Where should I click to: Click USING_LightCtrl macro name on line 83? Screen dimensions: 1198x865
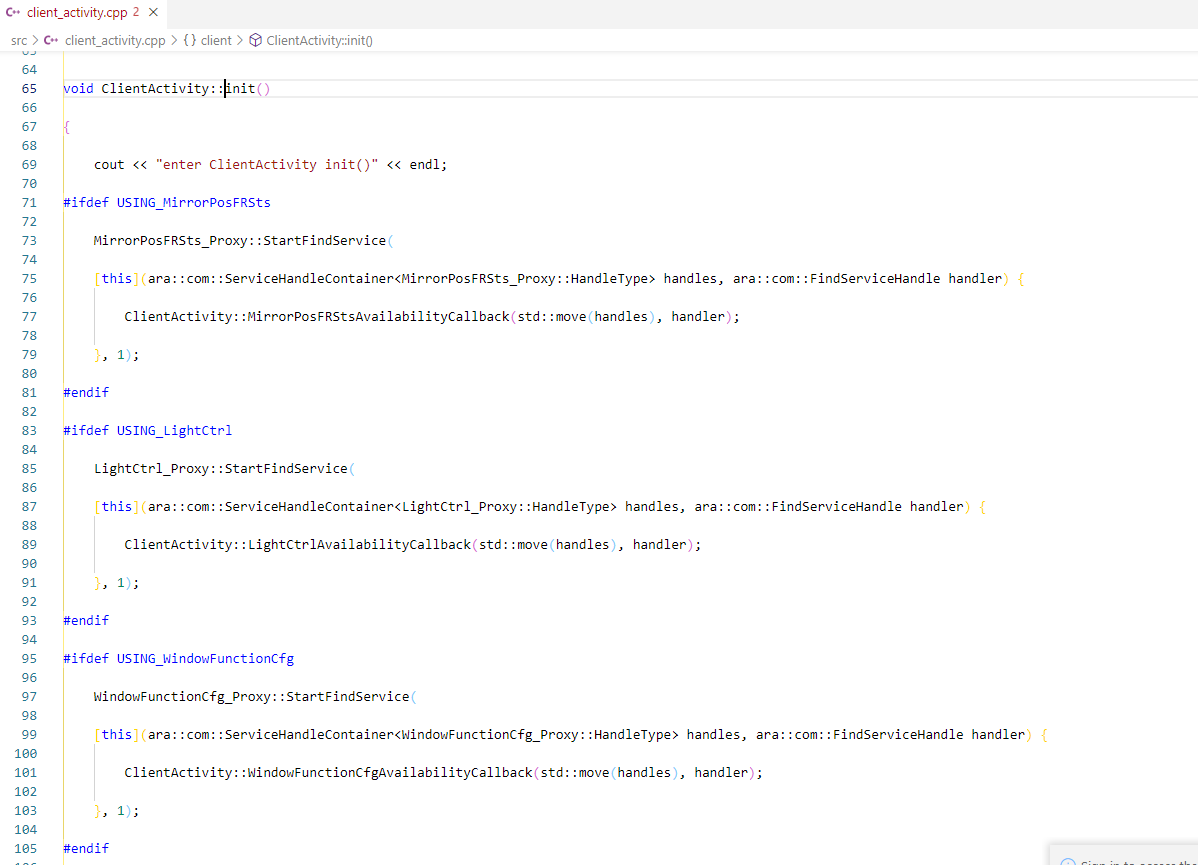pos(174,430)
